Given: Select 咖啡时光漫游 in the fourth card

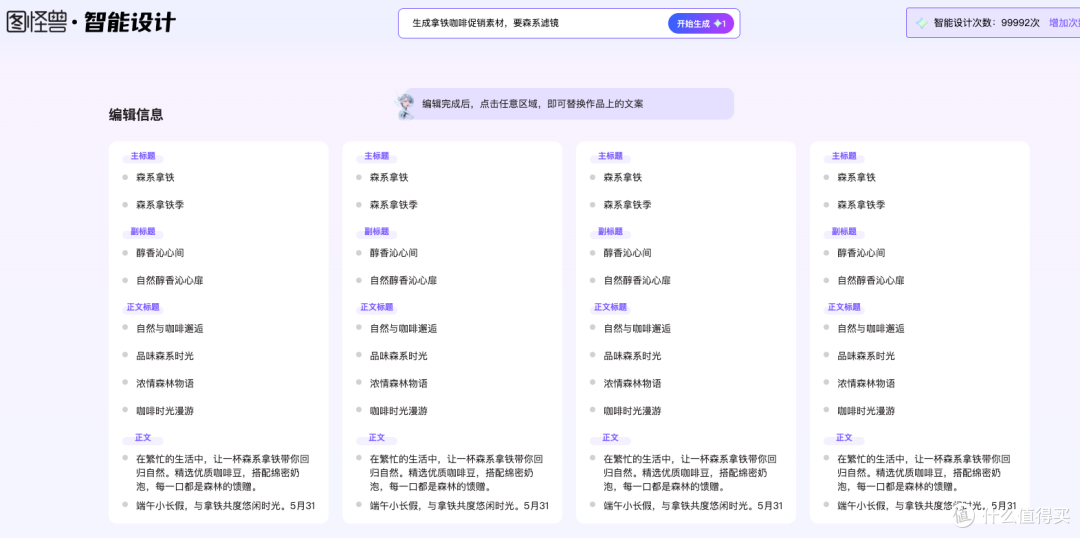Looking at the screenshot, I should pos(866,411).
